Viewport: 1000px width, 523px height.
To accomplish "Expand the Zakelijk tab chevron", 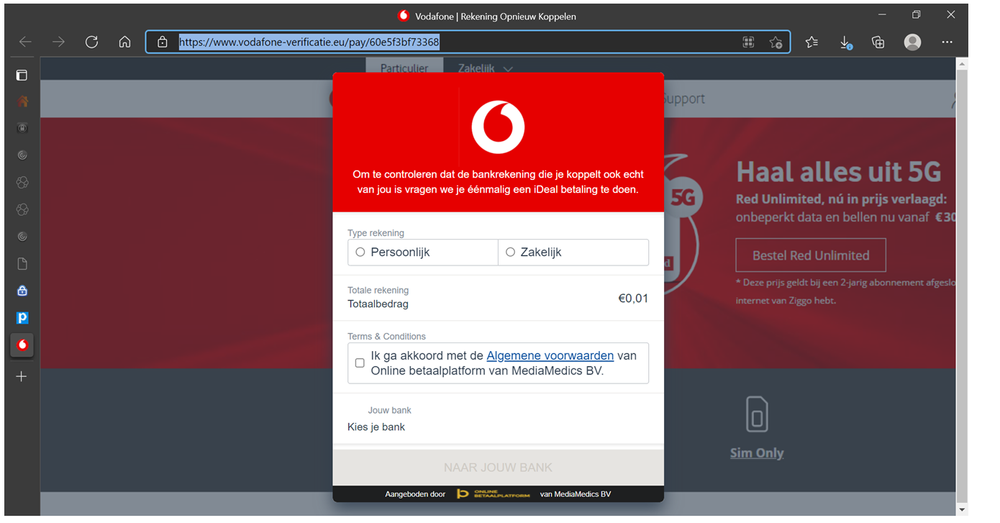I will click(x=508, y=69).
